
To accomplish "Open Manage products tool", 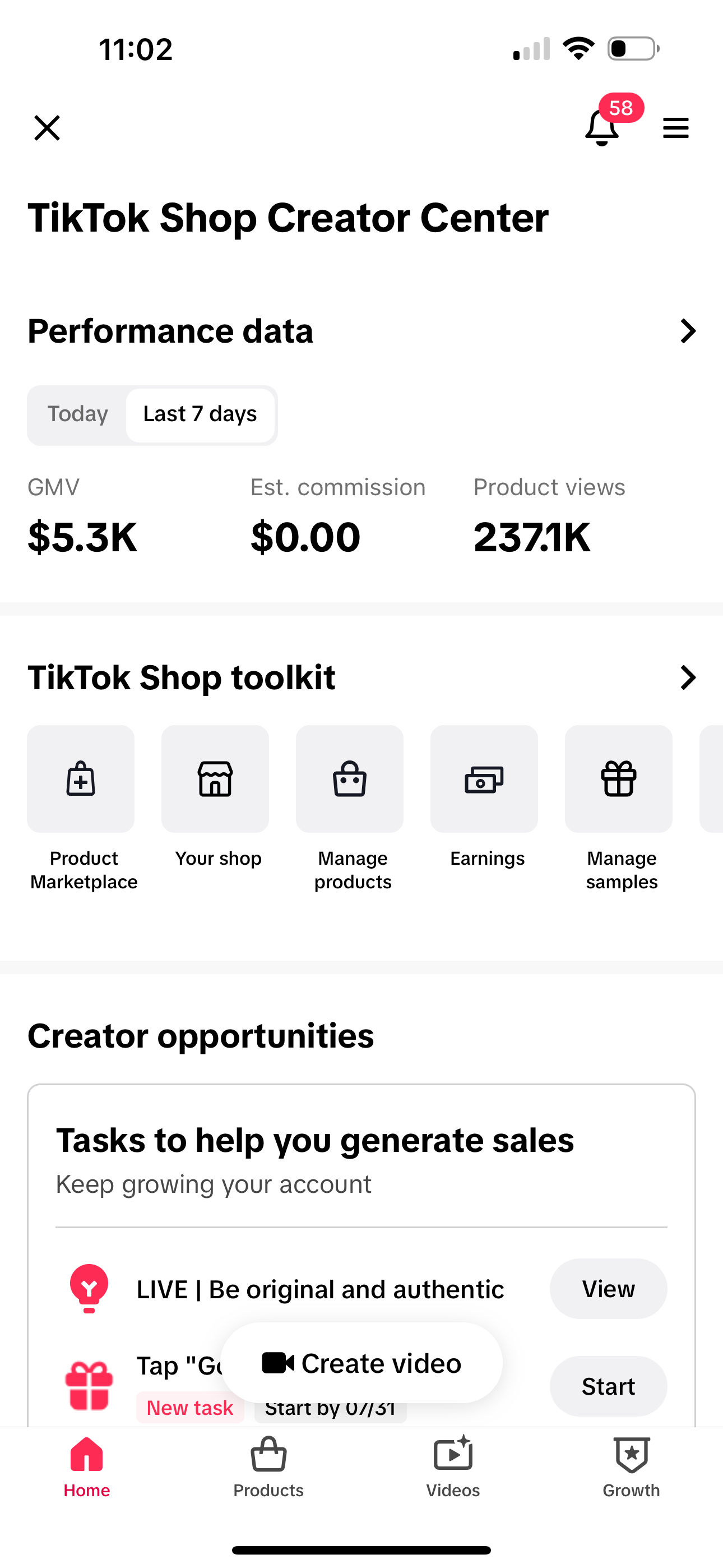I will (x=350, y=779).
